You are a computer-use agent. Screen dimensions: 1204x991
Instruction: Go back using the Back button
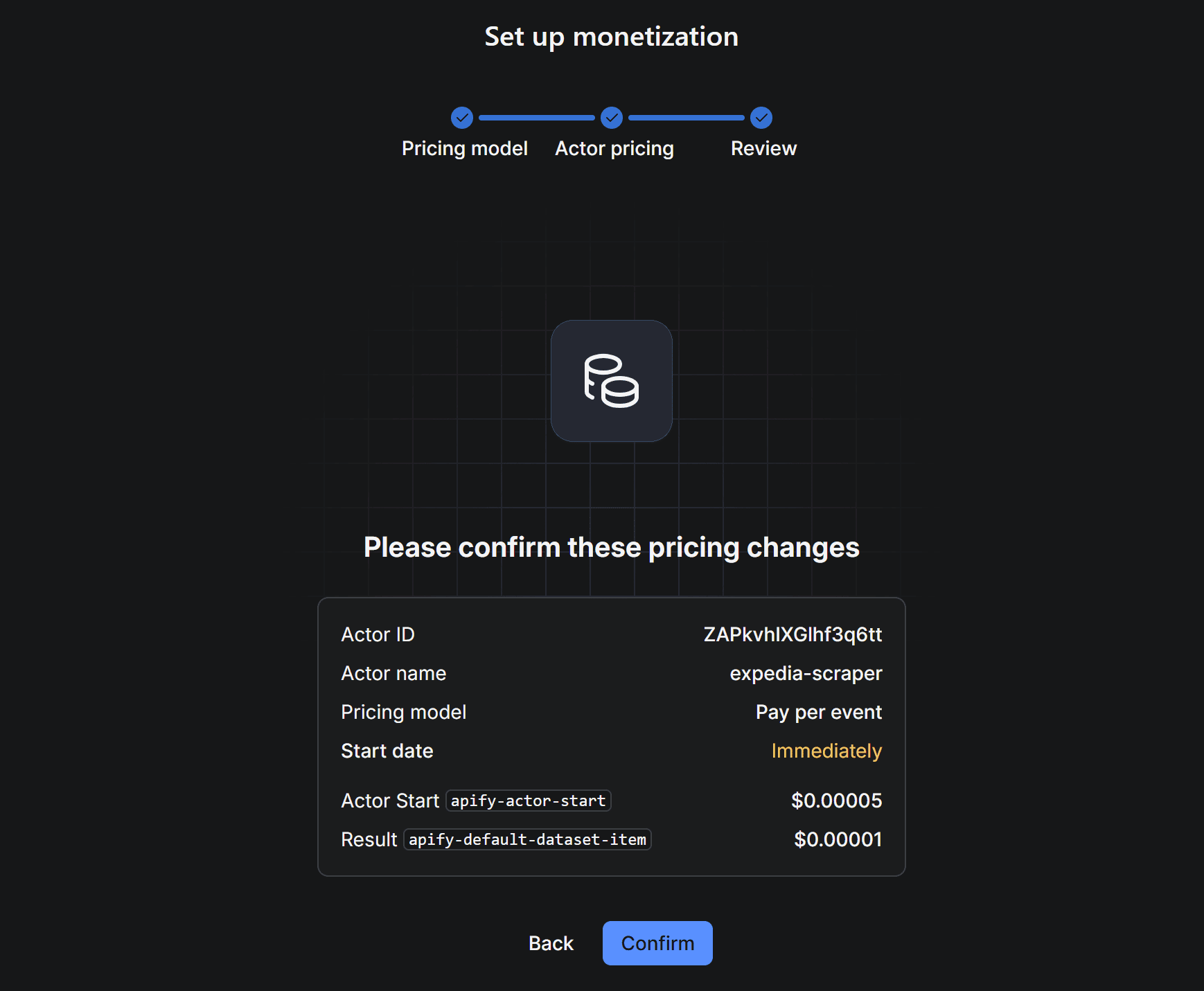pyautogui.click(x=551, y=943)
